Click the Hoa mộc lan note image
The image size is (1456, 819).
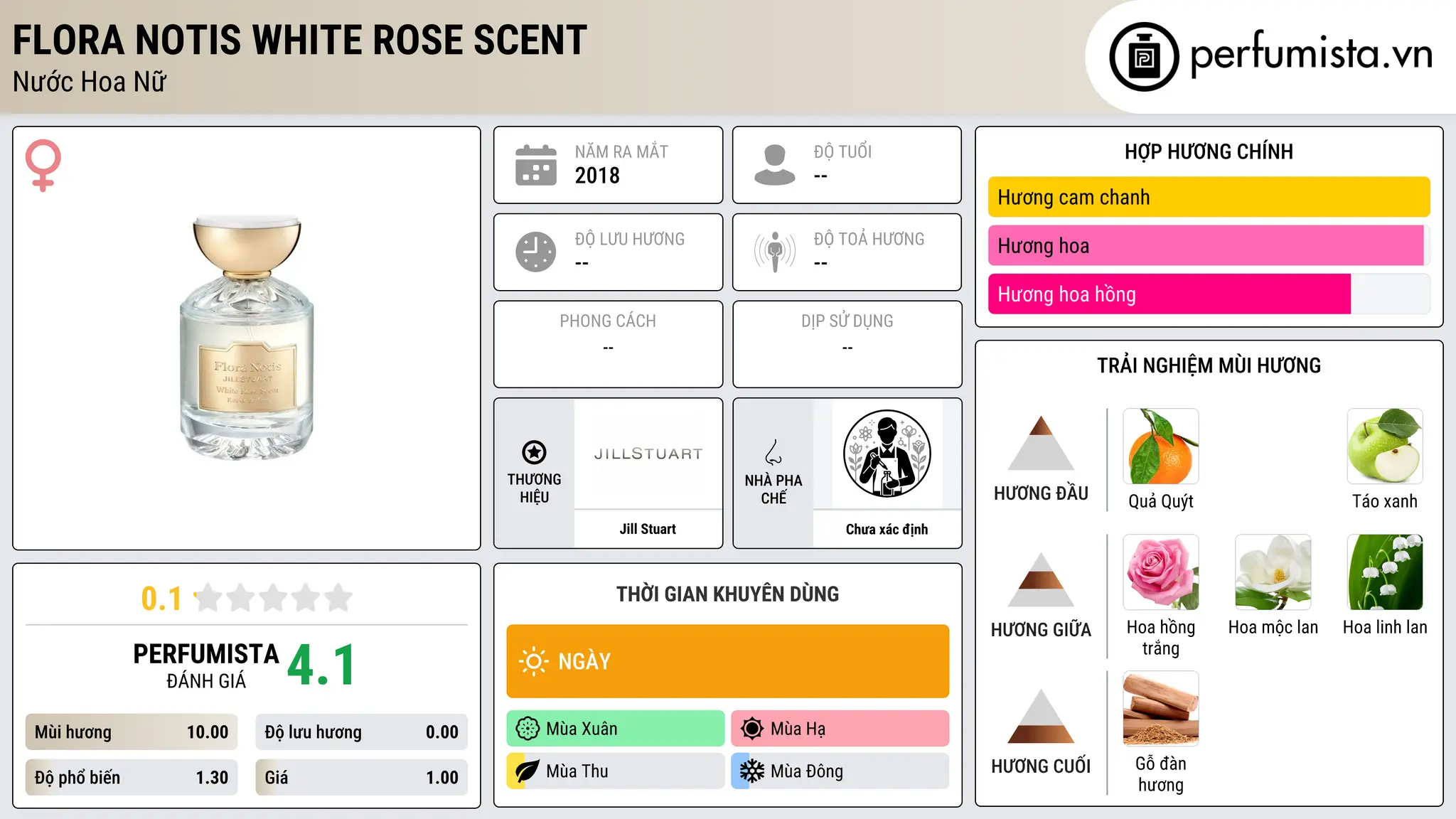click(x=1273, y=572)
